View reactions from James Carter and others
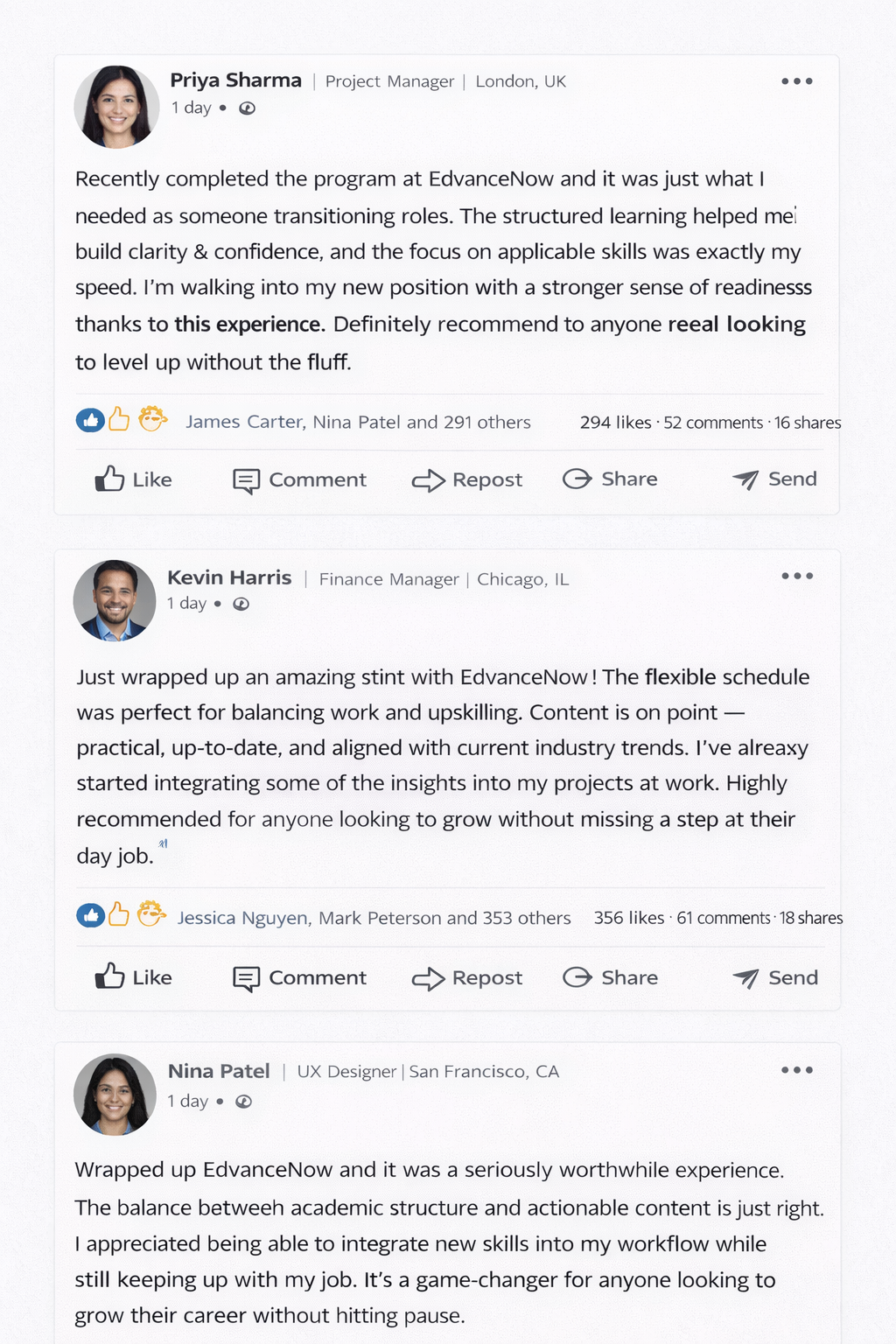This screenshot has width=896, height=1344. click(358, 422)
